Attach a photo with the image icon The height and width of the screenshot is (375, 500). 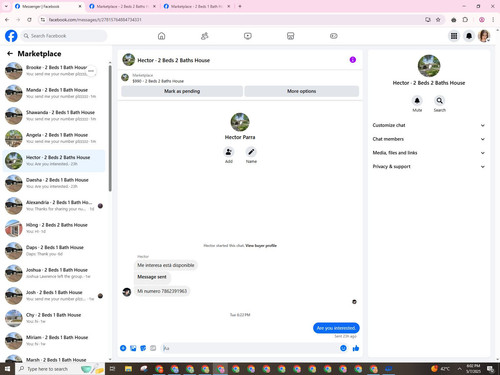(133, 348)
